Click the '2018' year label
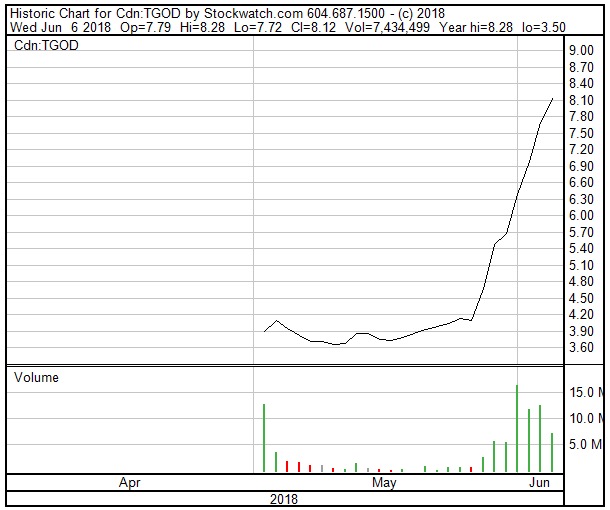 [284, 499]
